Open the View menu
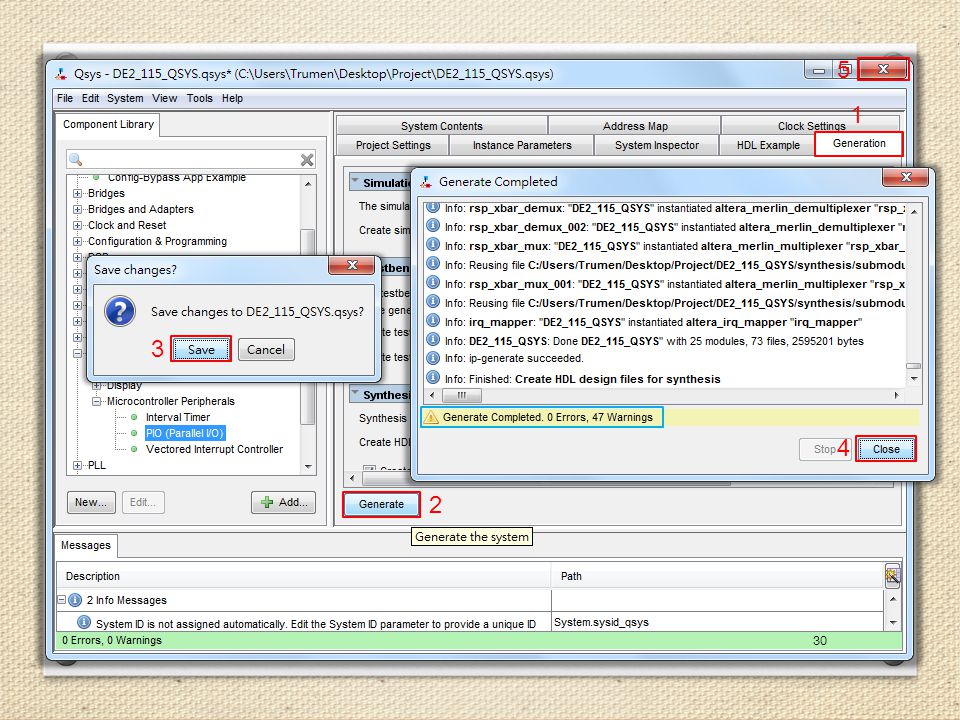The height and width of the screenshot is (720, 960). pos(165,98)
